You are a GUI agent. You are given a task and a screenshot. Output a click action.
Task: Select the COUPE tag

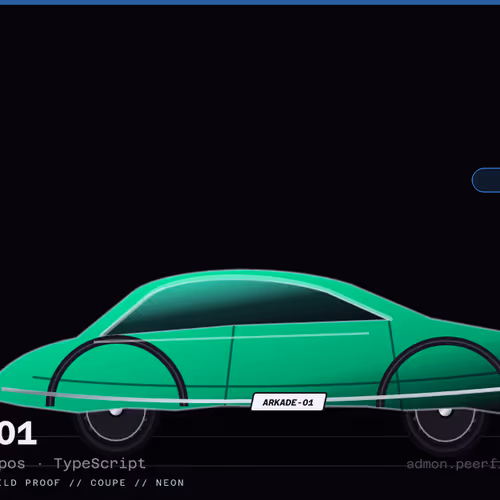click(108, 483)
